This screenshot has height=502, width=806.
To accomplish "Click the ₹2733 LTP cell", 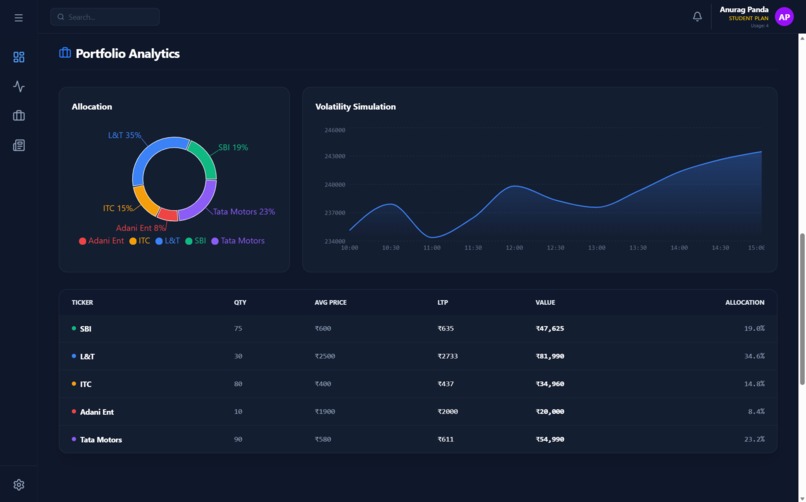I will [x=447, y=356].
